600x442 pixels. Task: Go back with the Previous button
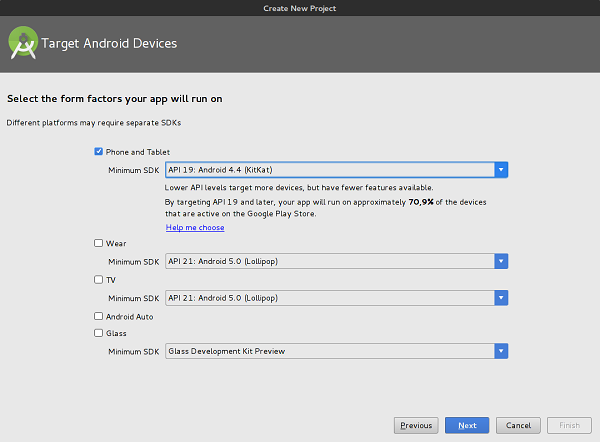point(416,425)
